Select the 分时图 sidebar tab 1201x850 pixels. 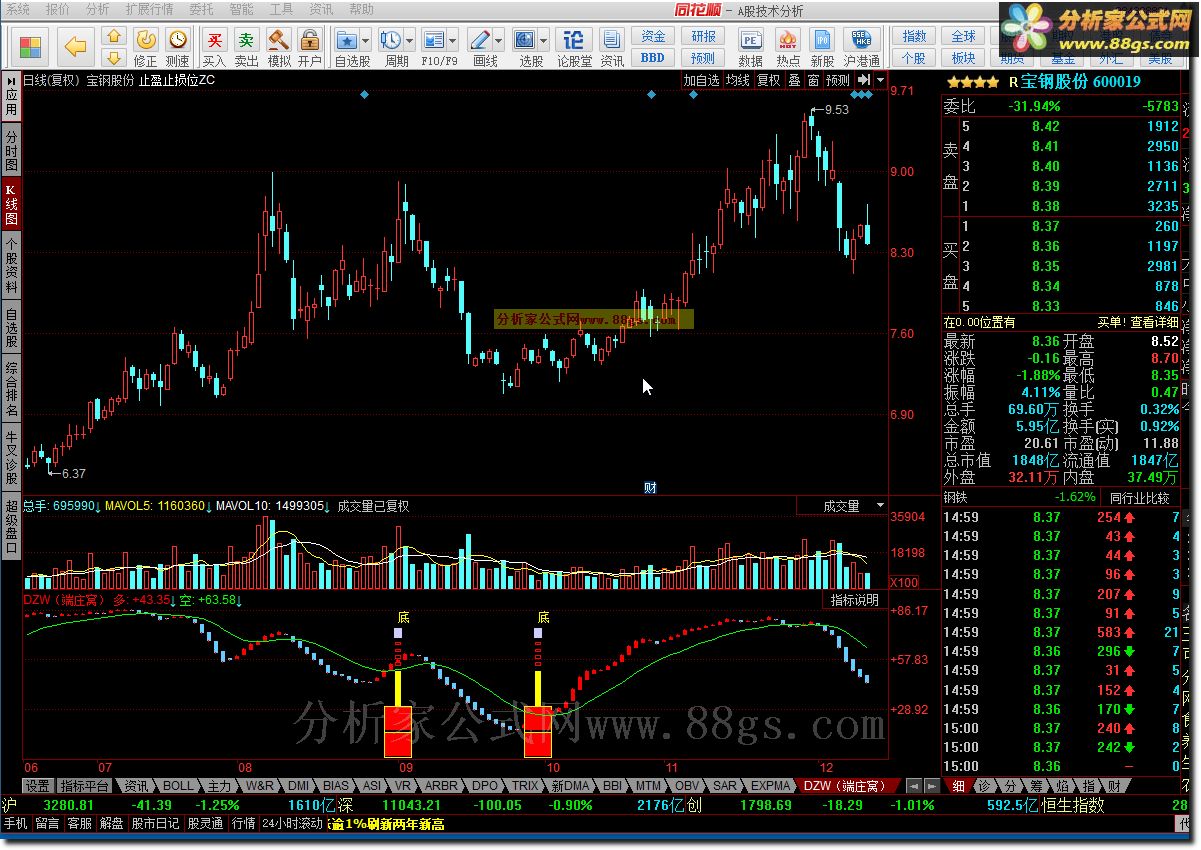click(11, 150)
